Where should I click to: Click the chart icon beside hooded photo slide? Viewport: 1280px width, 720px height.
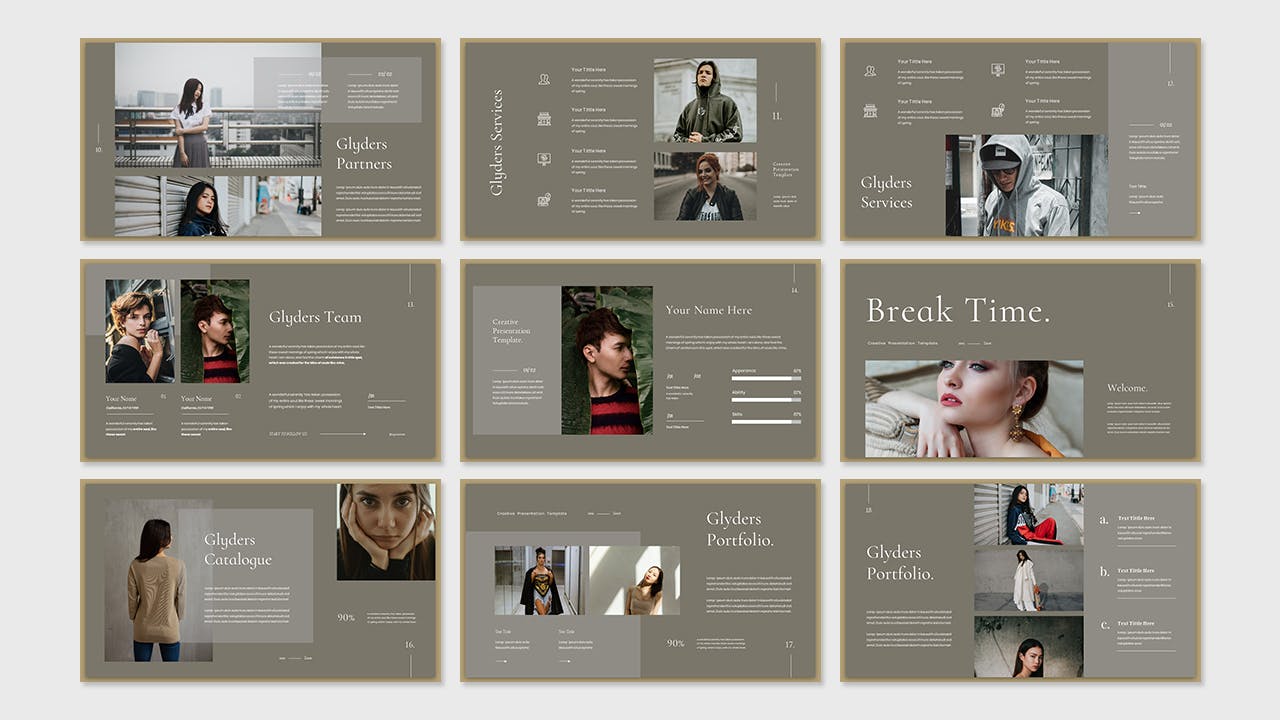(x=997, y=111)
